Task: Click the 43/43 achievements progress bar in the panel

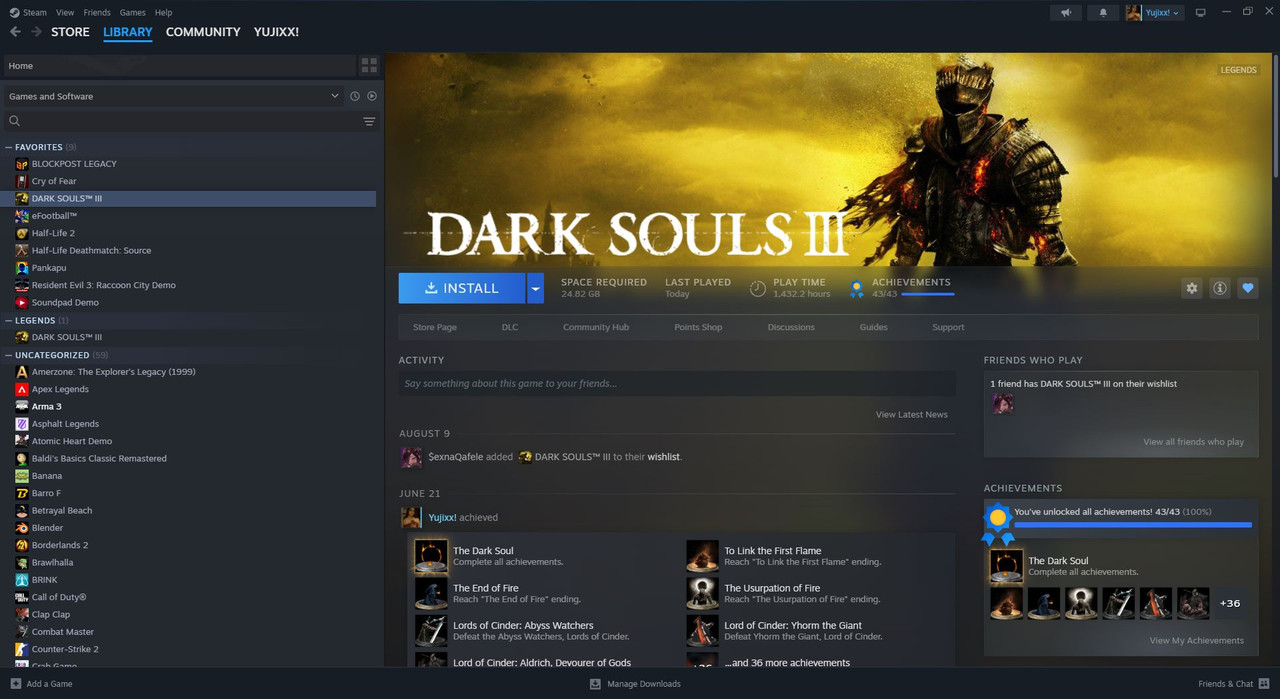Action: tap(1133, 524)
